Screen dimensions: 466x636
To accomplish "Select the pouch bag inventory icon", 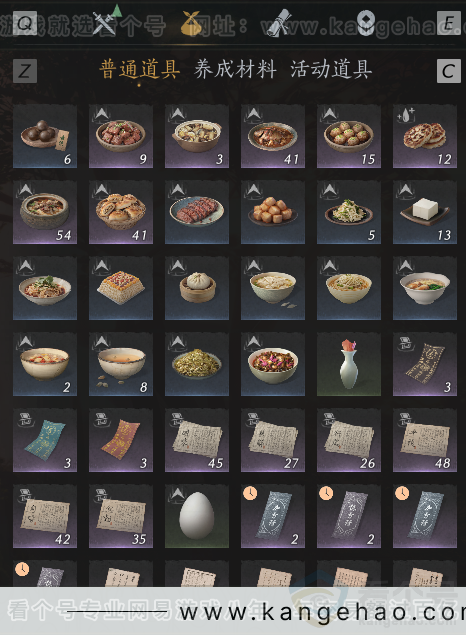I will click(193, 23).
